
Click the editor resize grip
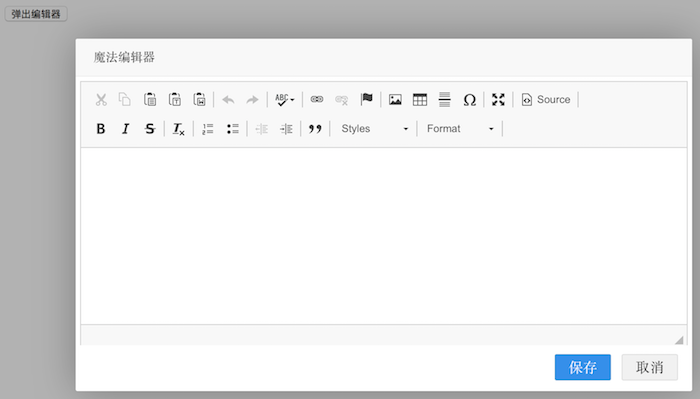coord(679,340)
